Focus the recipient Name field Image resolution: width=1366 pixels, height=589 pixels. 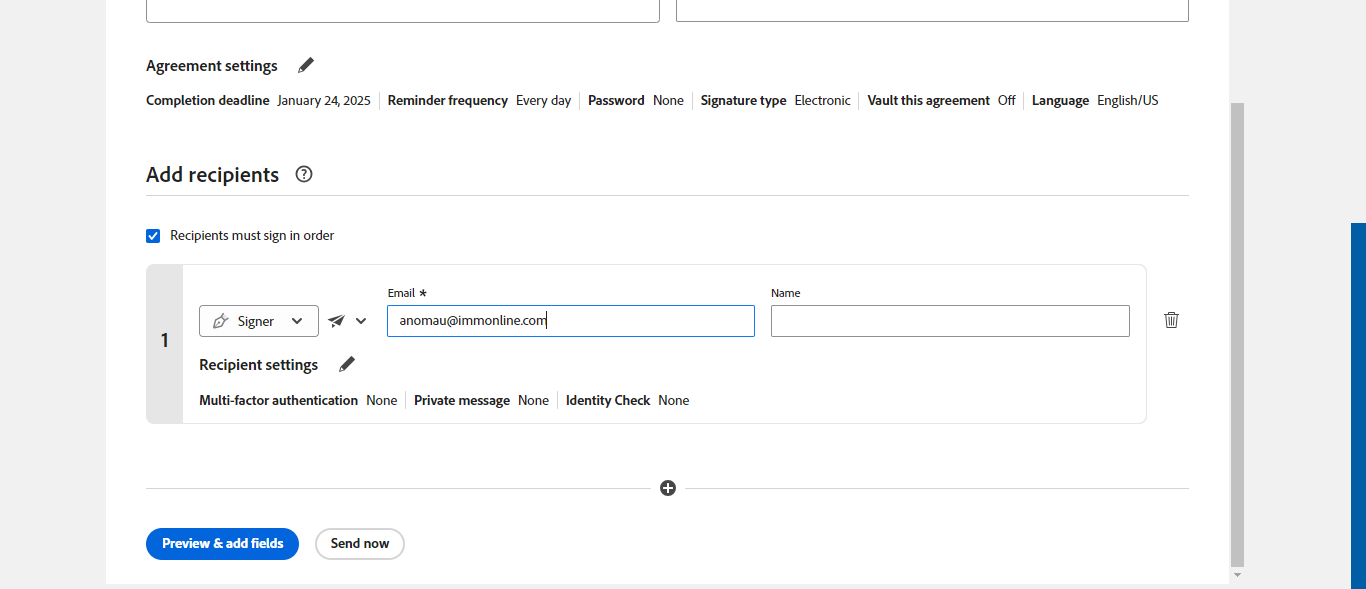click(x=950, y=321)
